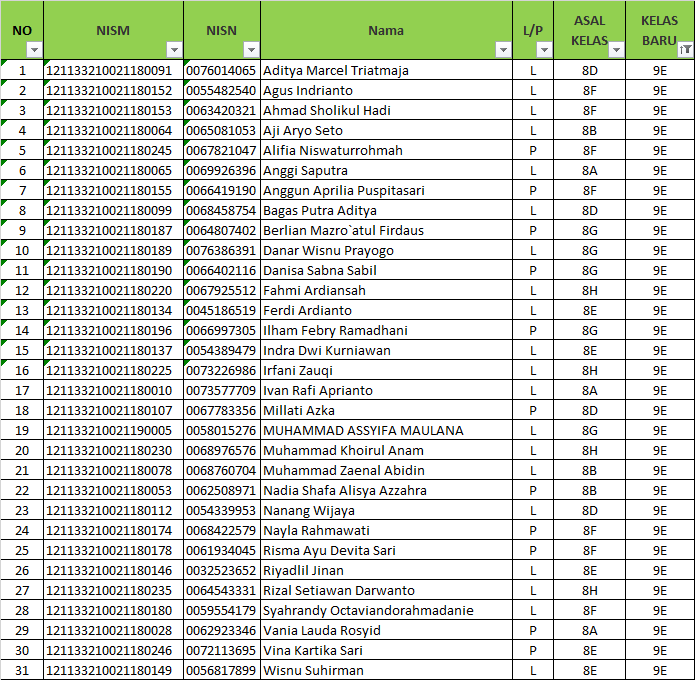Select the name cell Risma Ayu Devita Sari
Image resolution: width=695 pixels, height=680 pixels.
point(387,550)
